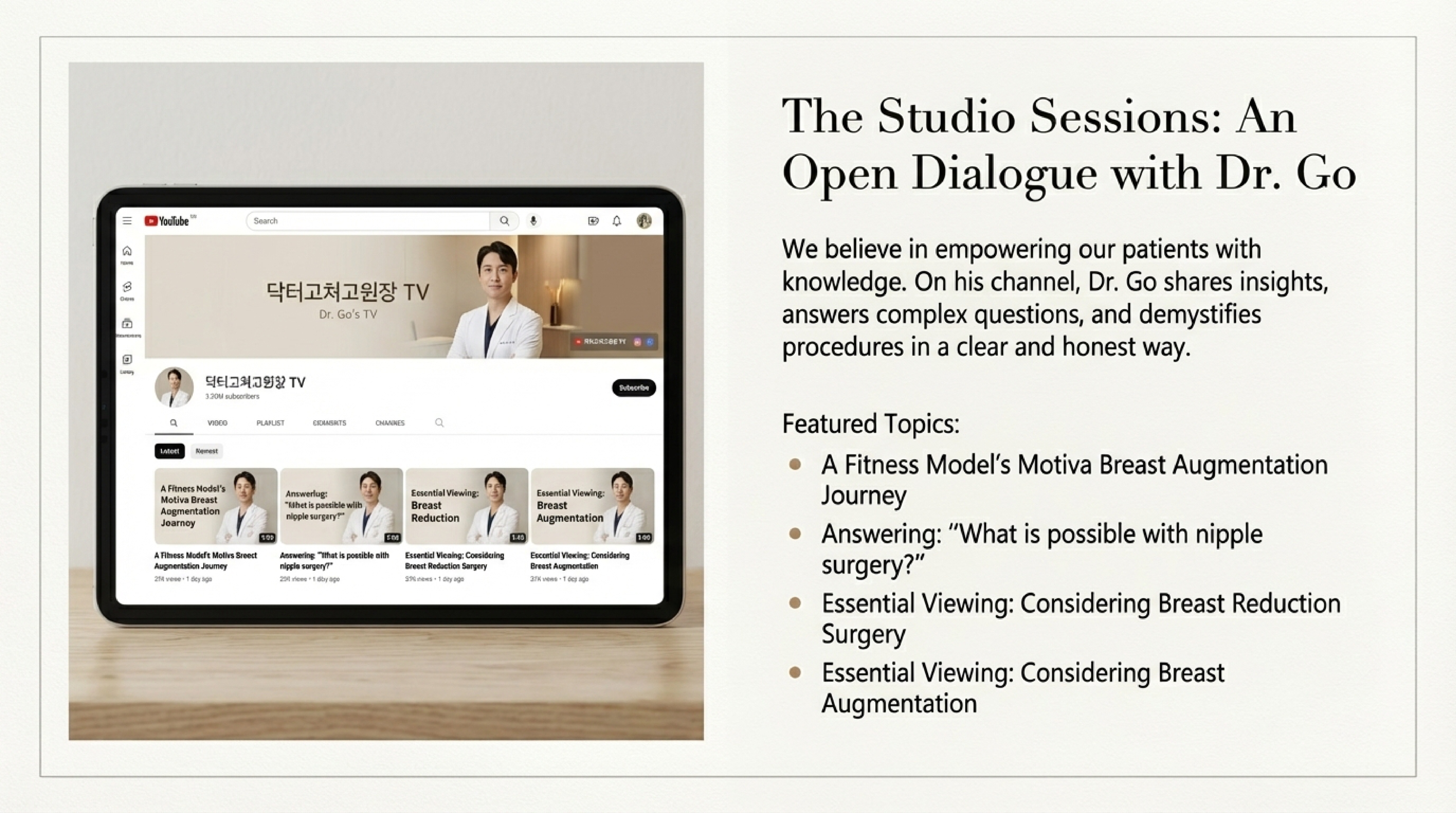Open the YouTube hamburger menu
1456x813 pixels.
click(127, 221)
